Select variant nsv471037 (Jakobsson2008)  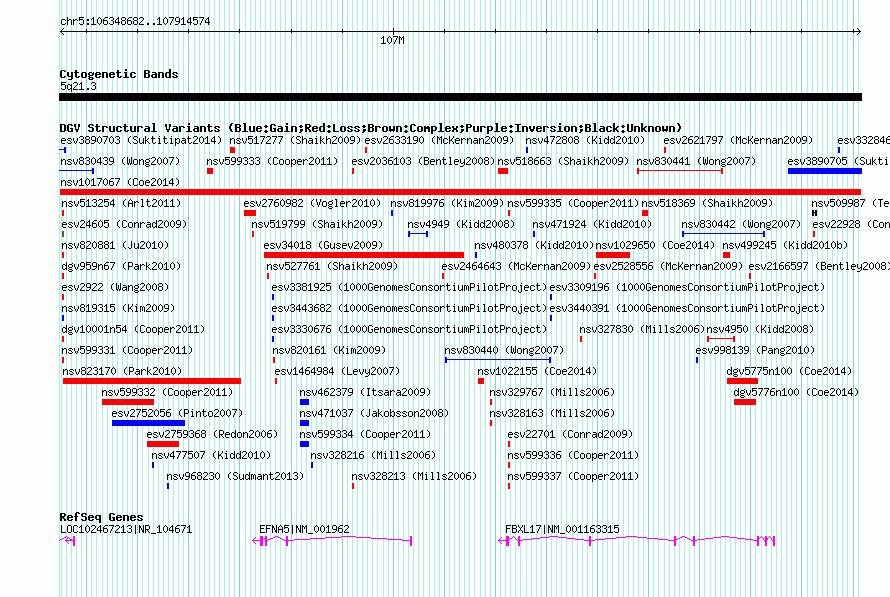point(374,413)
